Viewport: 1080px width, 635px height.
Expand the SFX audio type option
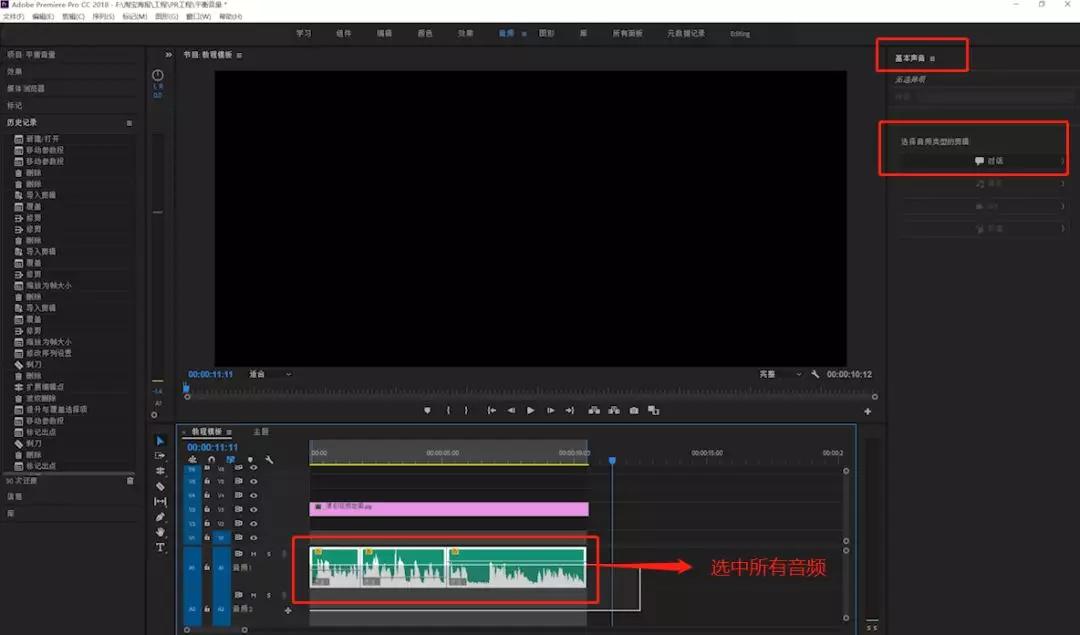(x=984, y=206)
